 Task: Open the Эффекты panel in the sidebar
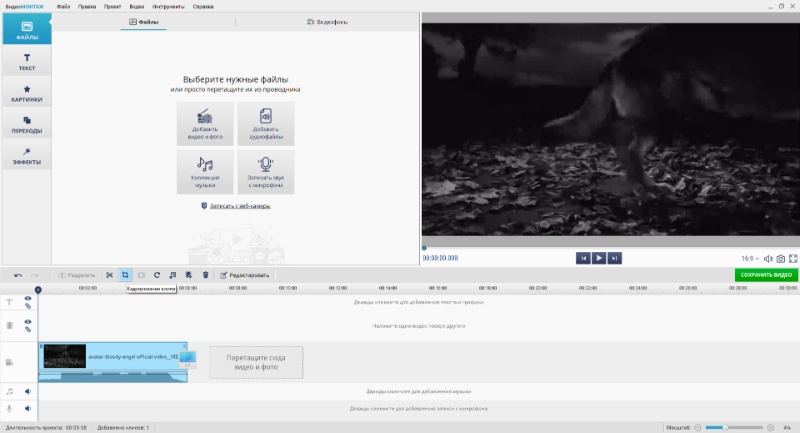click(27, 154)
